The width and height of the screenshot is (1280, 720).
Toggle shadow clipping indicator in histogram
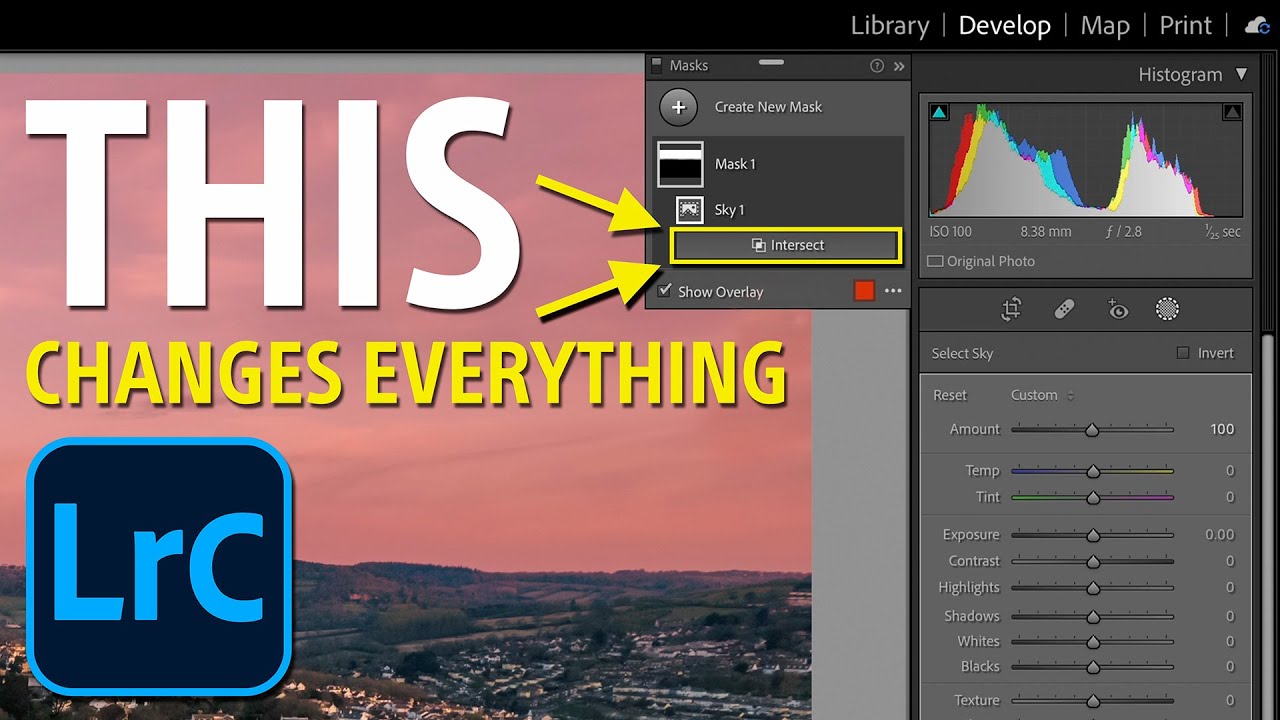point(939,112)
